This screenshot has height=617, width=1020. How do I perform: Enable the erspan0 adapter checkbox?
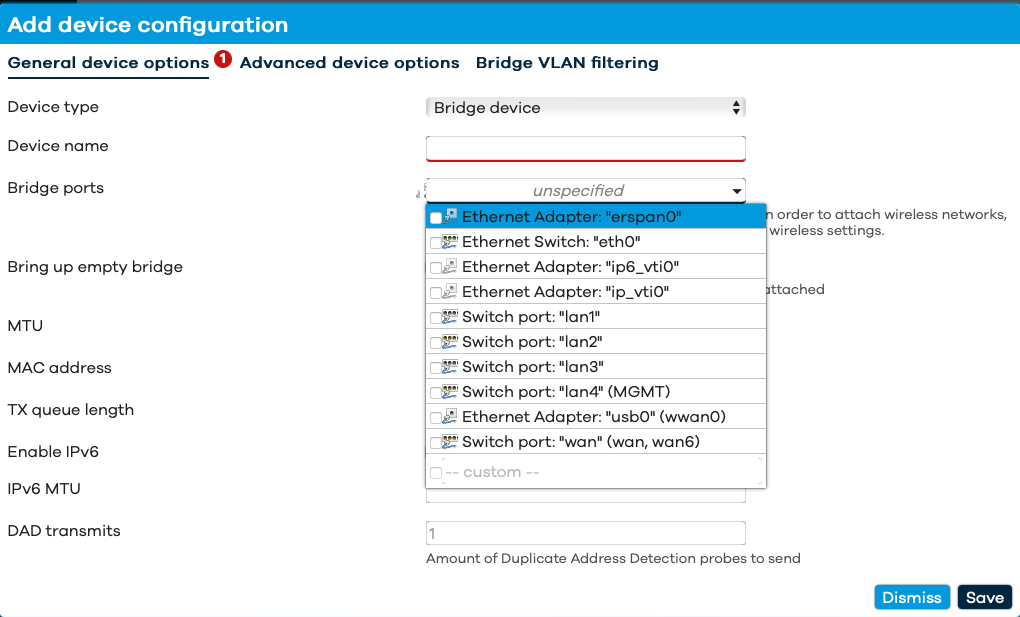point(436,218)
